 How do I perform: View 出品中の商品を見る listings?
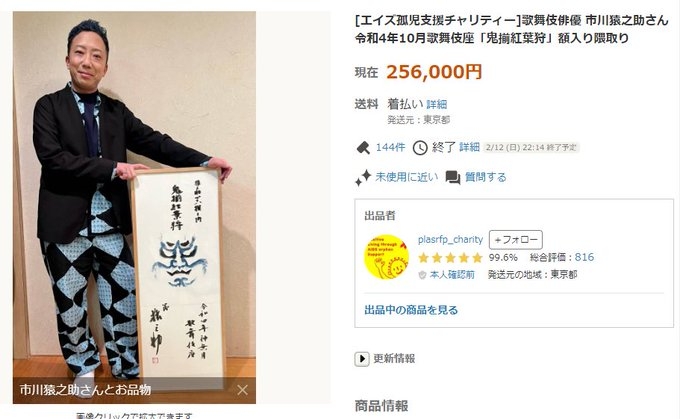(411, 310)
